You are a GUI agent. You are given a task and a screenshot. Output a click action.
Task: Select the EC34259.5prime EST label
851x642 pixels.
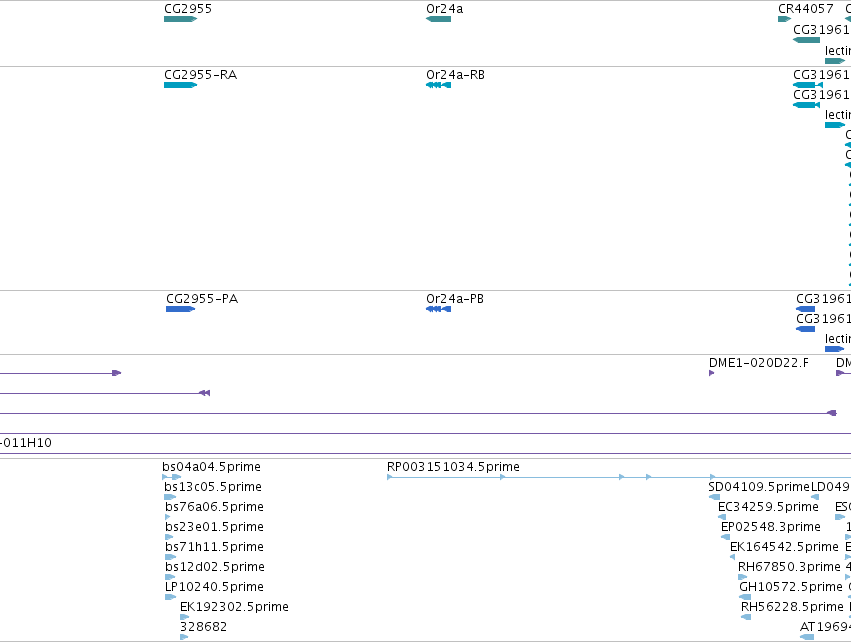tap(768, 507)
